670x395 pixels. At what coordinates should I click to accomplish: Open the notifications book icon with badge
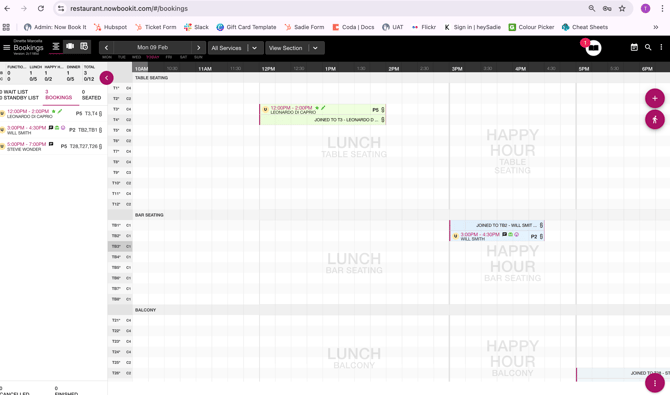(x=593, y=47)
